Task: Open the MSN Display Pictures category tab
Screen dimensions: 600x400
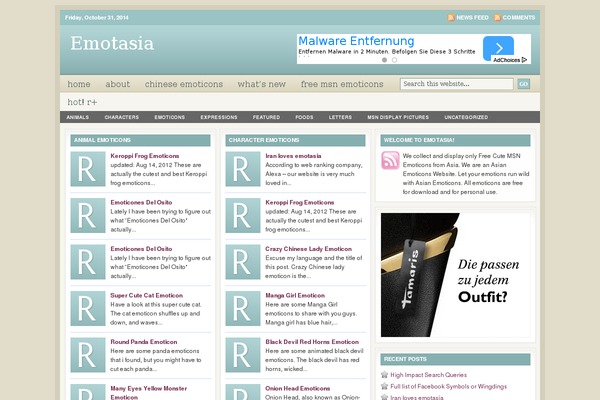Action: (x=398, y=117)
